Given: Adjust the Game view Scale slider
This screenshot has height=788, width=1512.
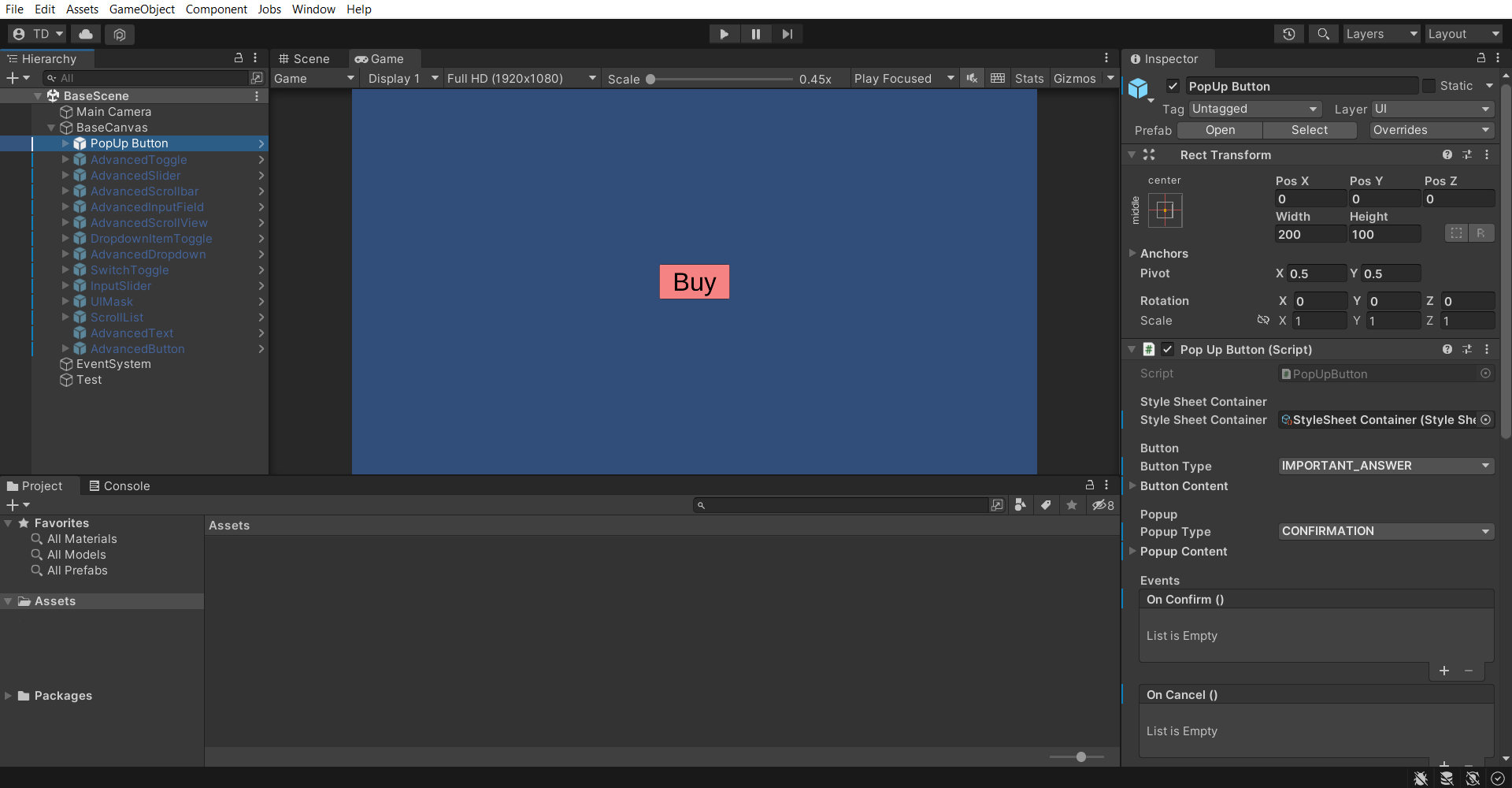Looking at the screenshot, I should [x=720, y=79].
